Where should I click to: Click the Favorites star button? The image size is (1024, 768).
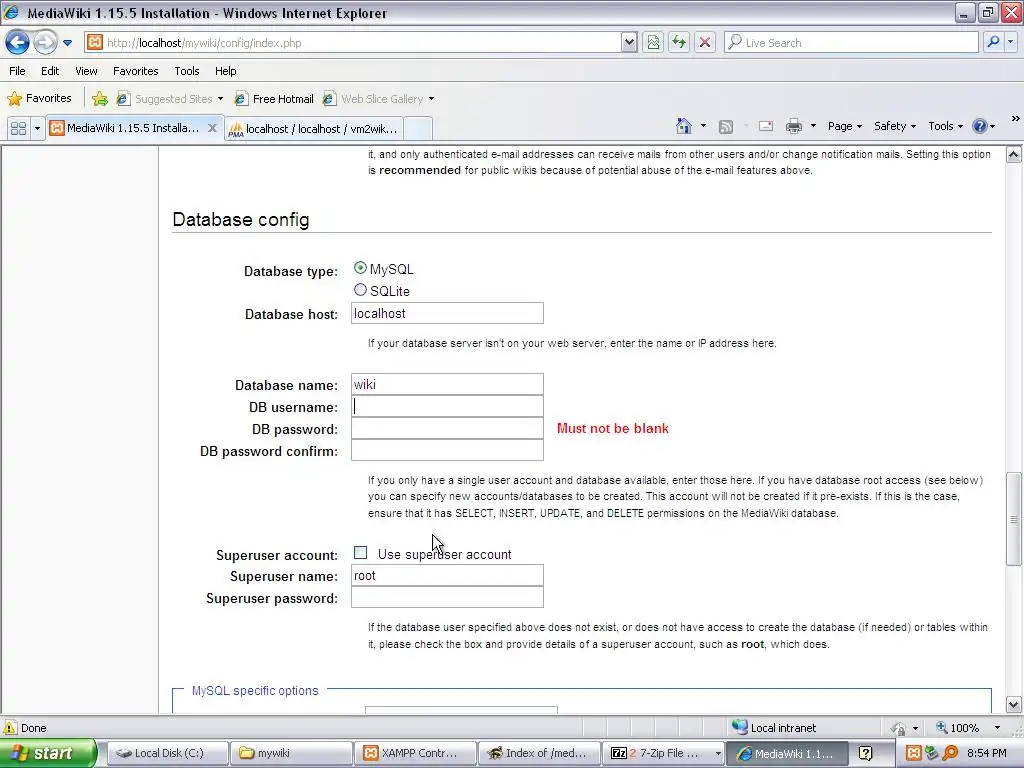pyautogui.click(x=39, y=99)
